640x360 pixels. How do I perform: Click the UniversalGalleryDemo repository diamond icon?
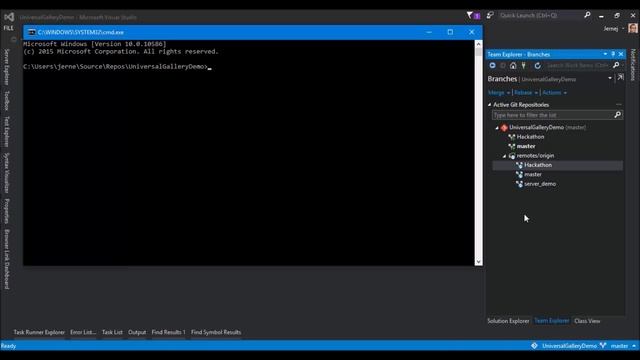[504, 128]
